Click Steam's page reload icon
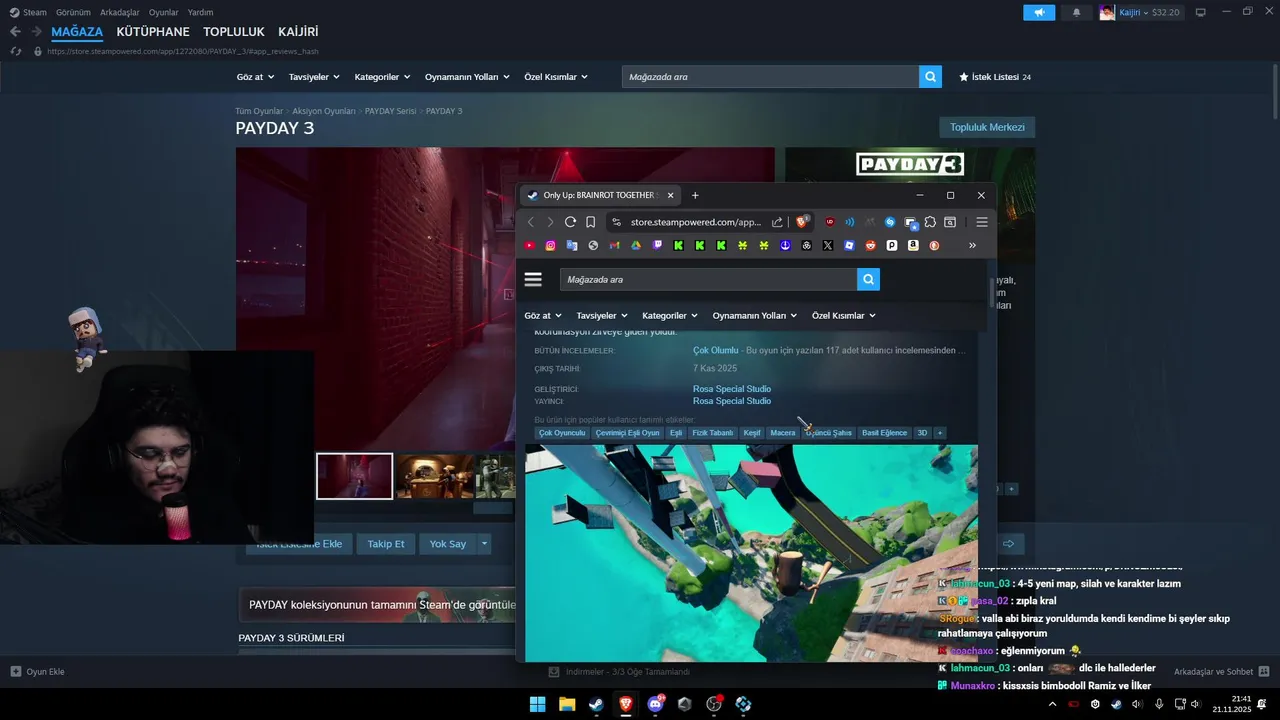Image resolution: width=1280 pixels, height=720 pixels. coord(15,51)
